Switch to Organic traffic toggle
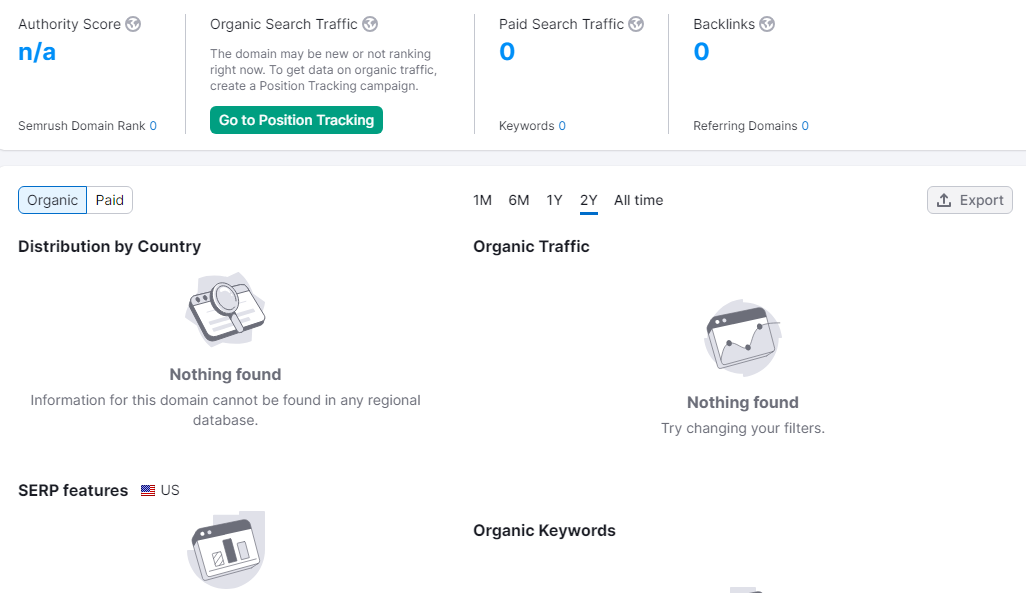The height and width of the screenshot is (593, 1026). tap(52, 200)
